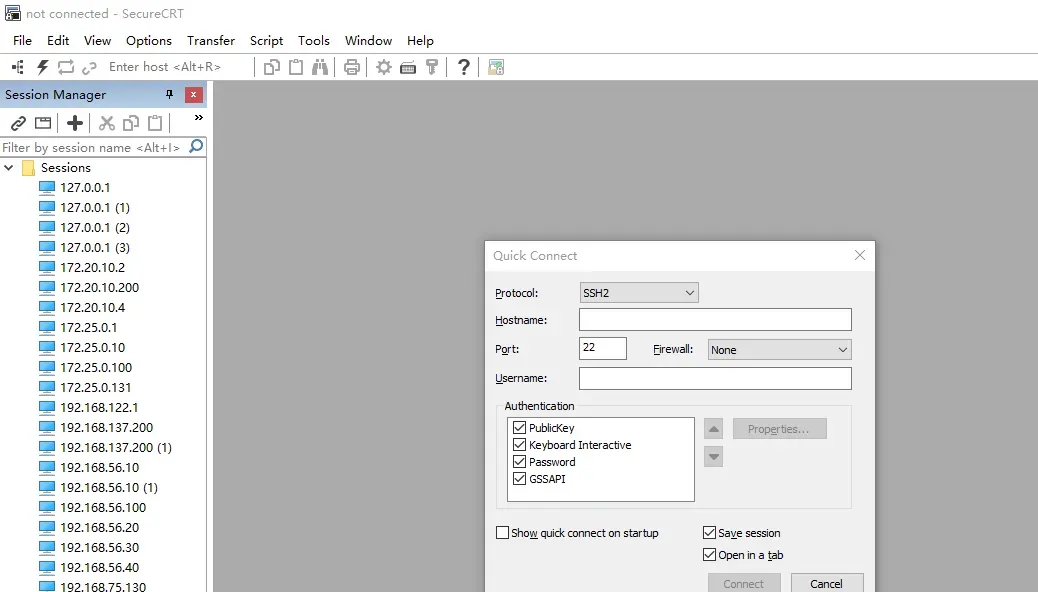Open the Edit menu
Image resolution: width=1038 pixels, height=592 pixels.
(x=58, y=40)
